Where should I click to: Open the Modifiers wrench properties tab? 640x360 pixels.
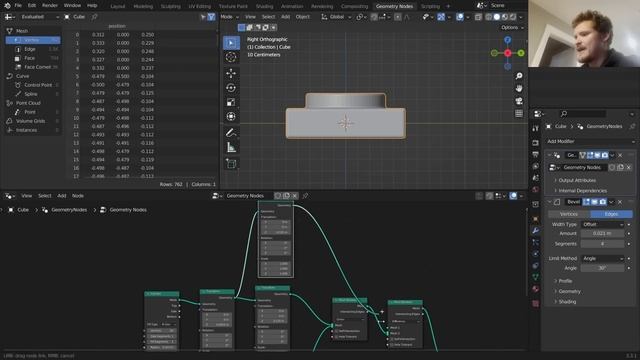click(x=536, y=231)
